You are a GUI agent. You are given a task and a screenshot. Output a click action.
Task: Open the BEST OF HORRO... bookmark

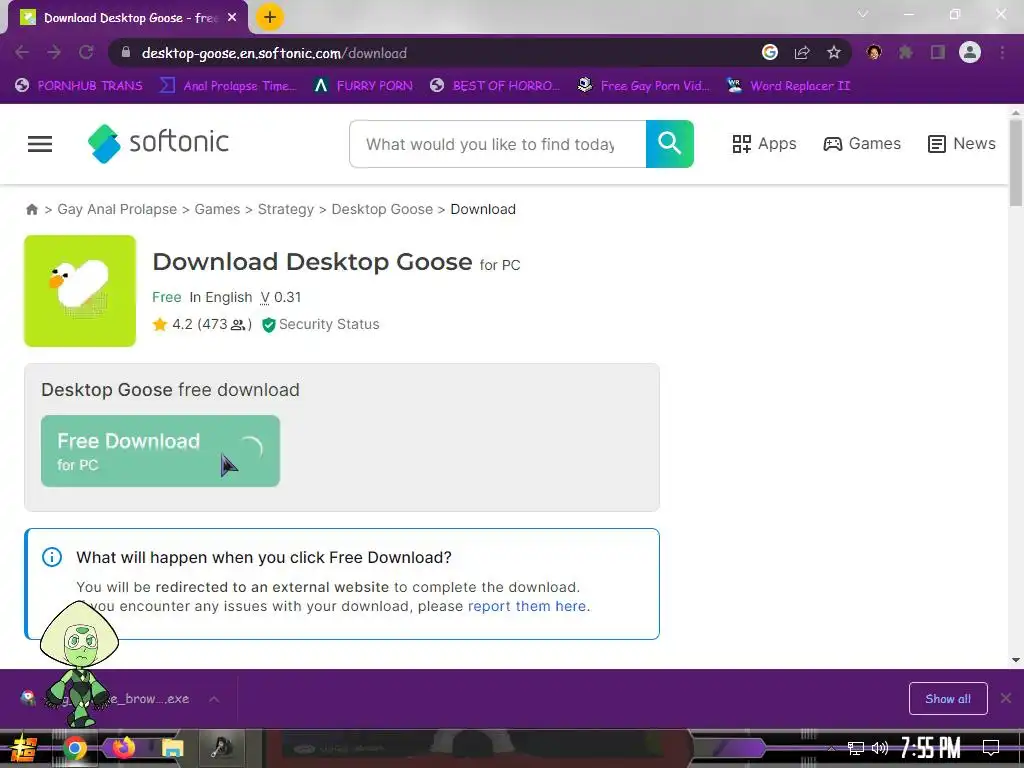(x=495, y=86)
